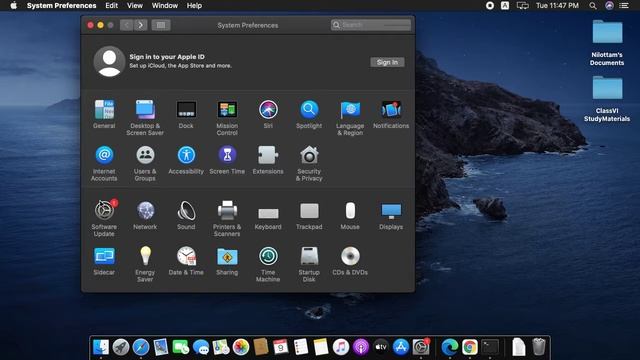Open the Siri preferences pane
Screen dimensions: 640x360
click(268, 114)
